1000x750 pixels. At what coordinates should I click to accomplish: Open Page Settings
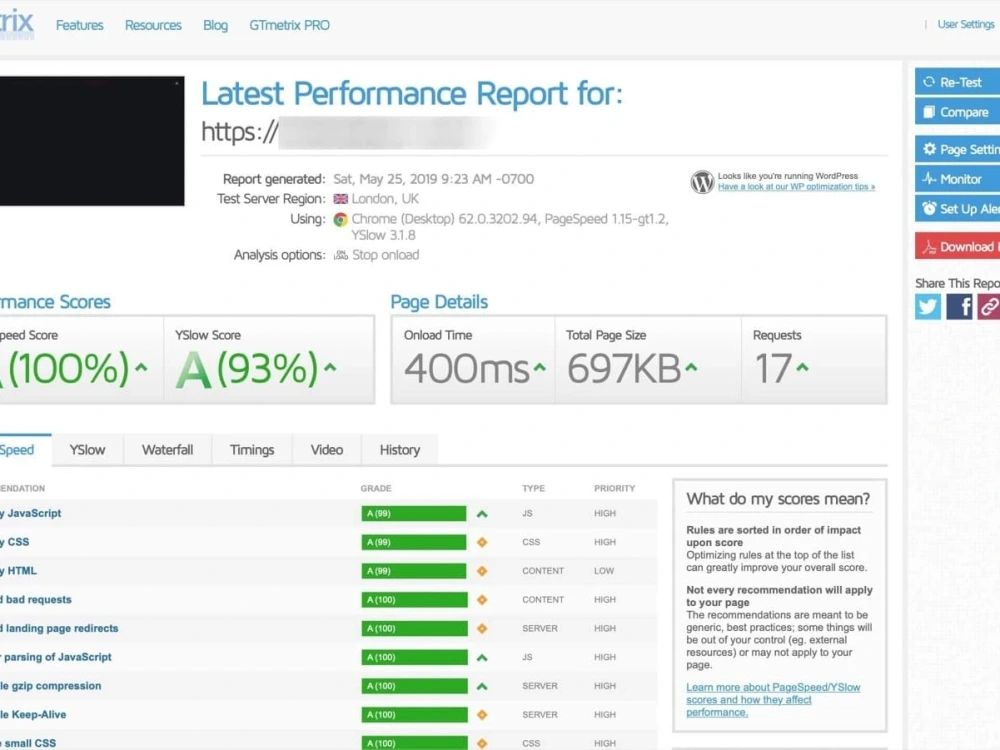click(x=957, y=149)
